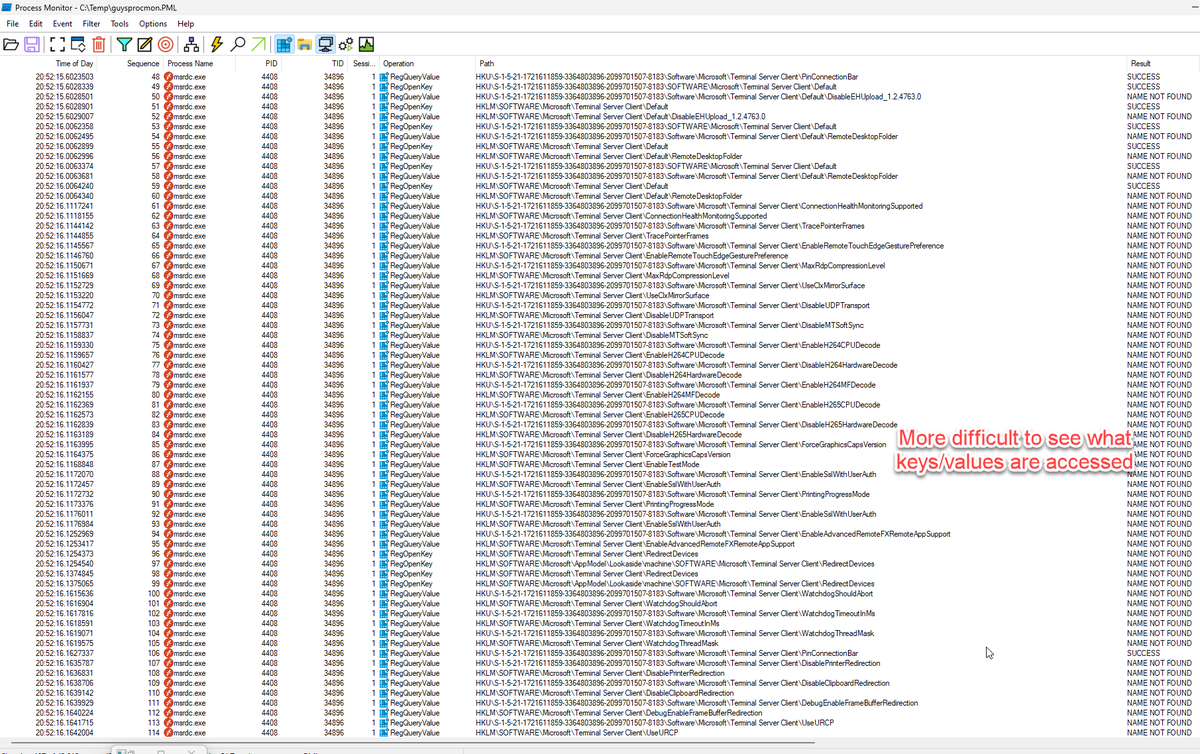This screenshot has width=1200, height=754.
Task: Sort by the Time of Day column header
Action: 74,63
